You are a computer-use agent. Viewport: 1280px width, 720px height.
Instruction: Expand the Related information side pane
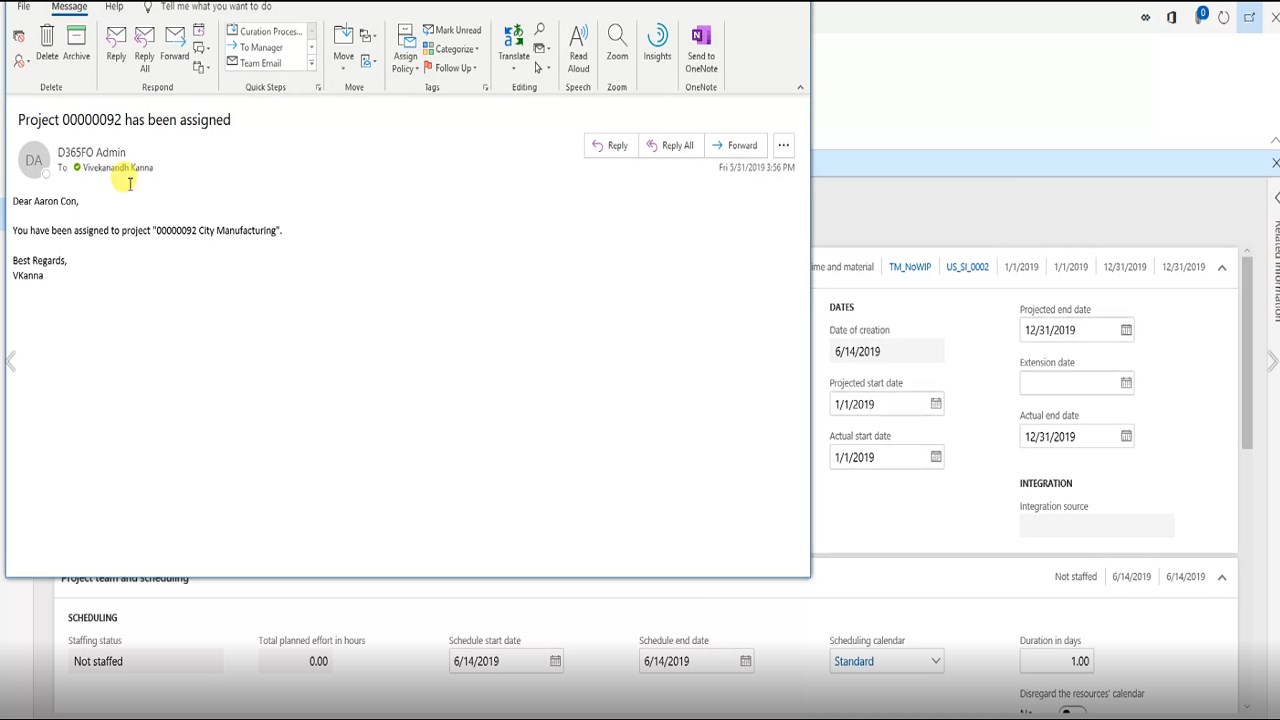click(x=1277, y=198)
